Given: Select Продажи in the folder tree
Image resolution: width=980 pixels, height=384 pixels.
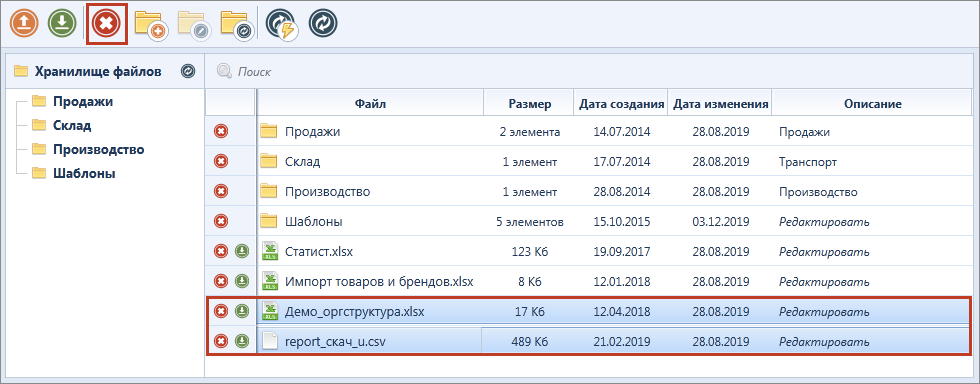Looking at the screenshot, I should (x=82, y=101).
